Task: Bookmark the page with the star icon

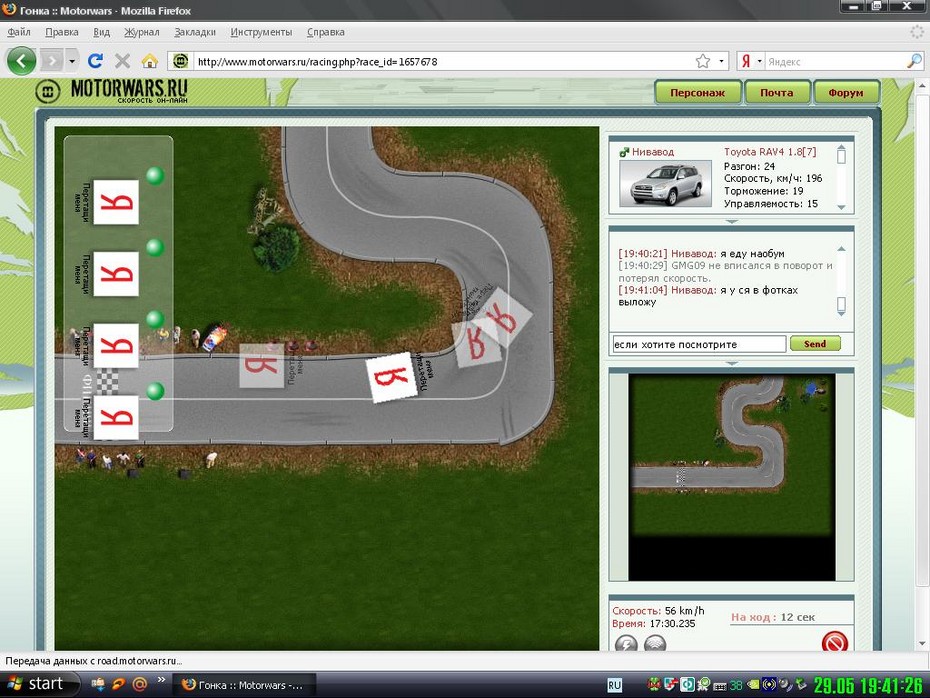Action: [x=703, y=61]
